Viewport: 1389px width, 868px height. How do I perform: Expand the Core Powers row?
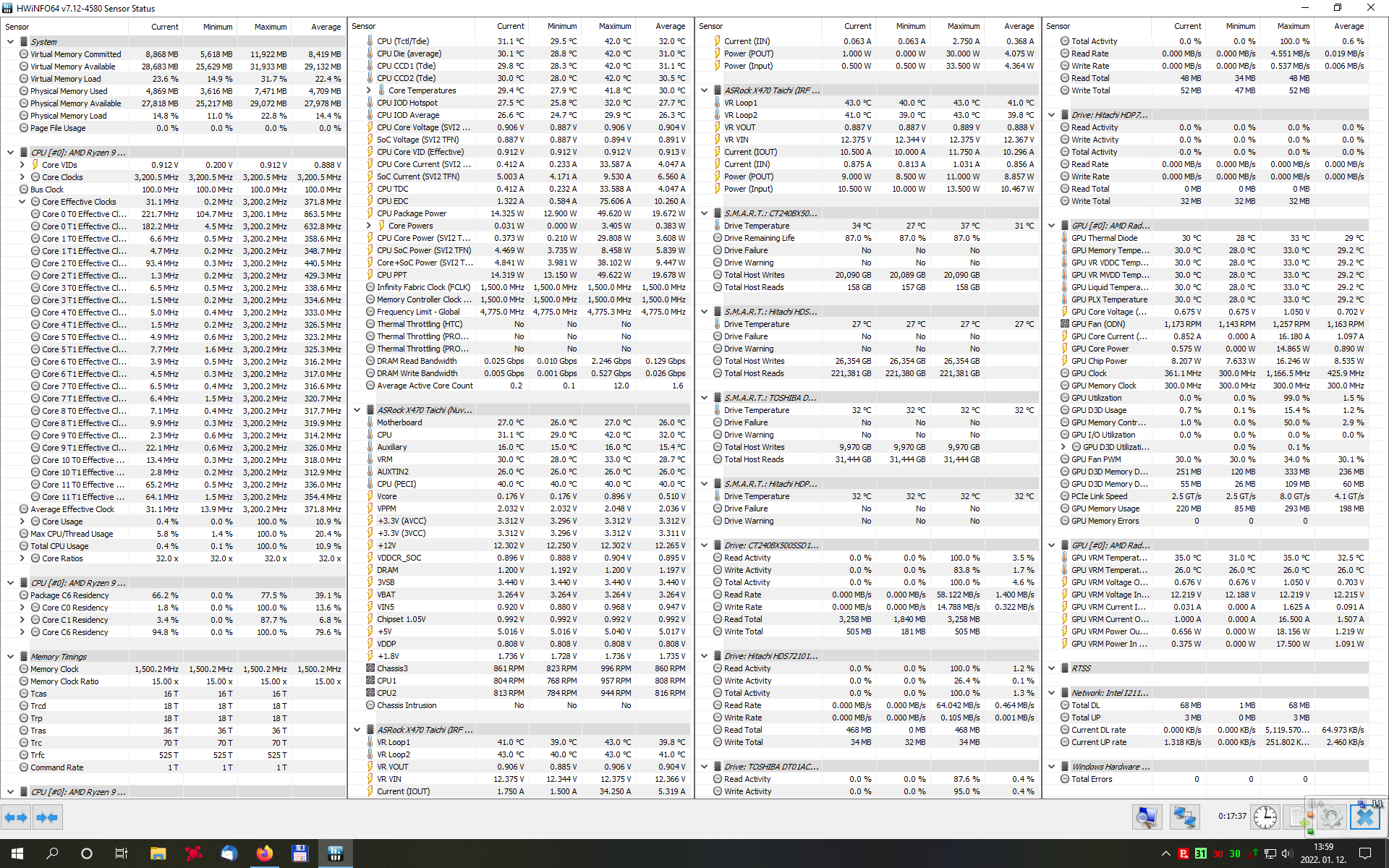[369, 226]
